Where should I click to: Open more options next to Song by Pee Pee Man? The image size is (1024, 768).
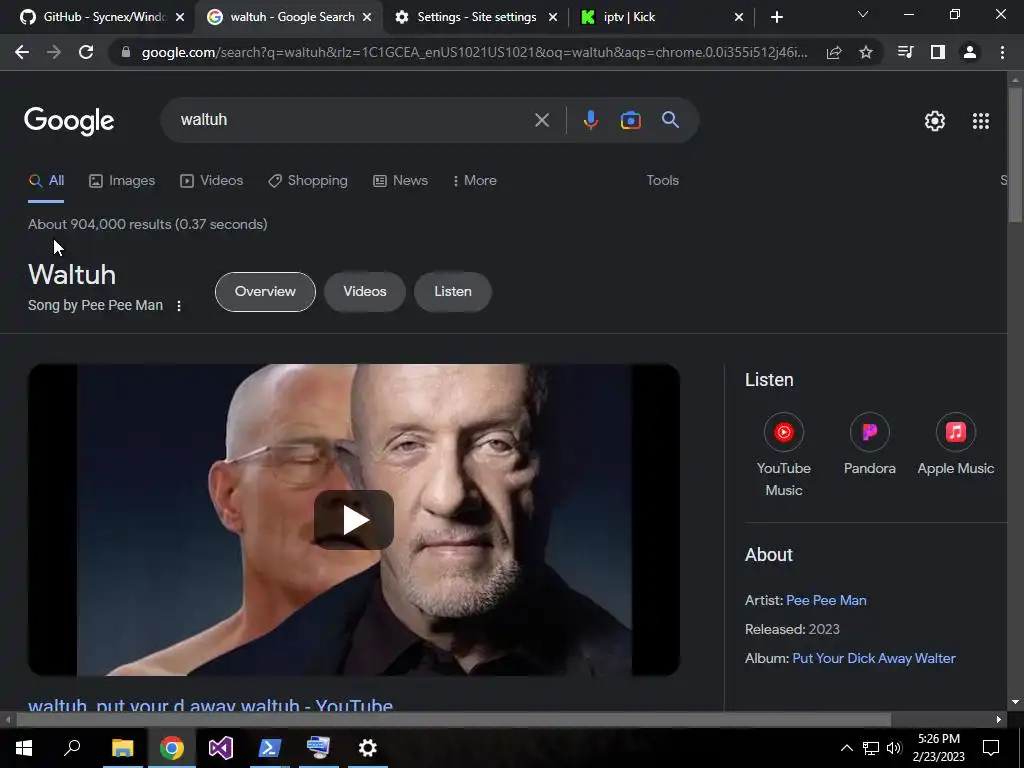[179, 306]
